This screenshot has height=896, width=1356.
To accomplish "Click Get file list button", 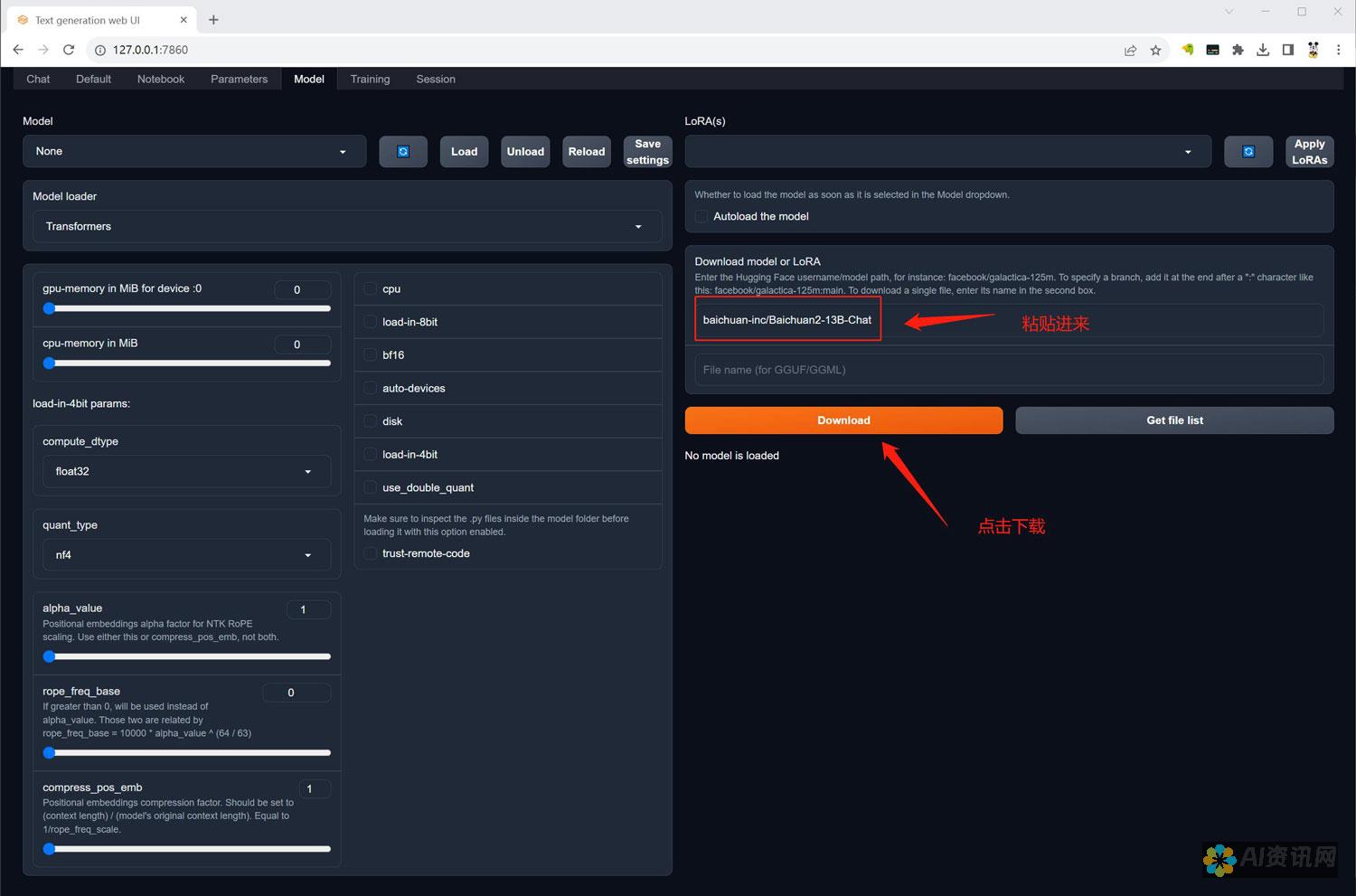I will coord(1174,420).
